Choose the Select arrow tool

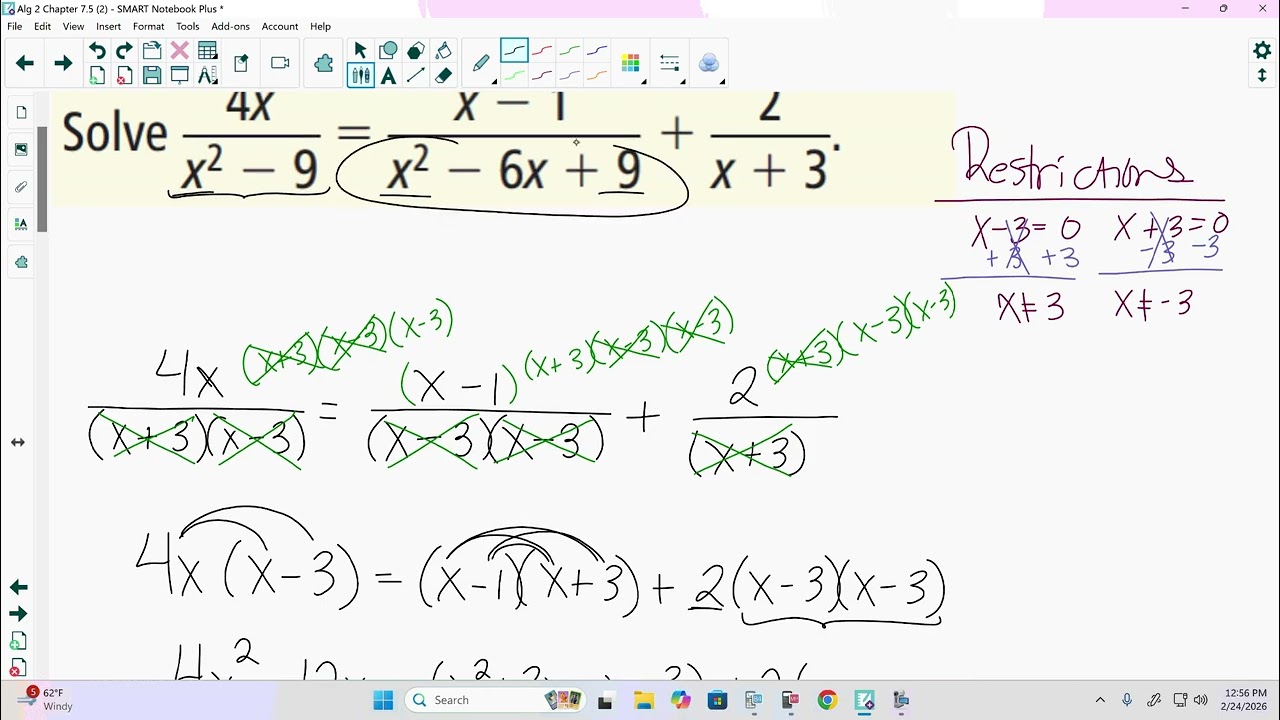[360, 51]
